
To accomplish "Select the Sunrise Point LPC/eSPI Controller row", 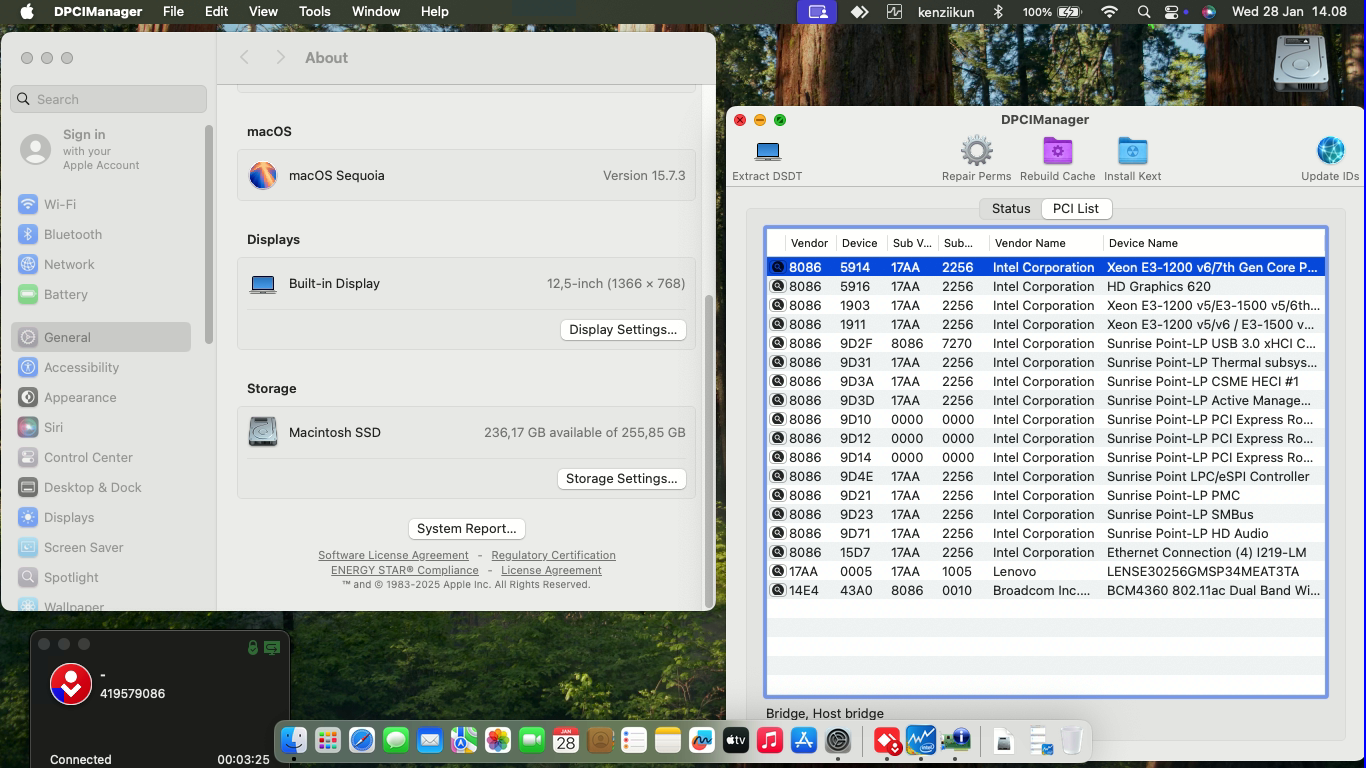I will click(1046, 476).
